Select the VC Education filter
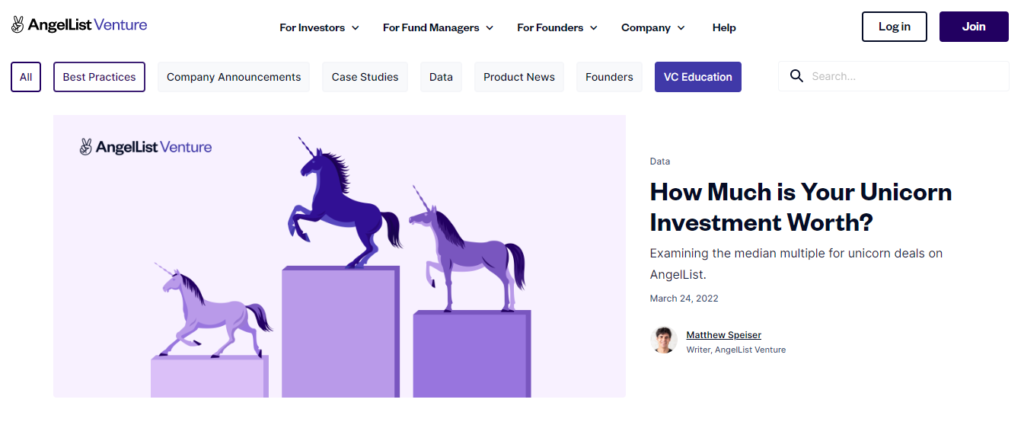The width and height of the screenshot is (1024, 425). [698, 77]
